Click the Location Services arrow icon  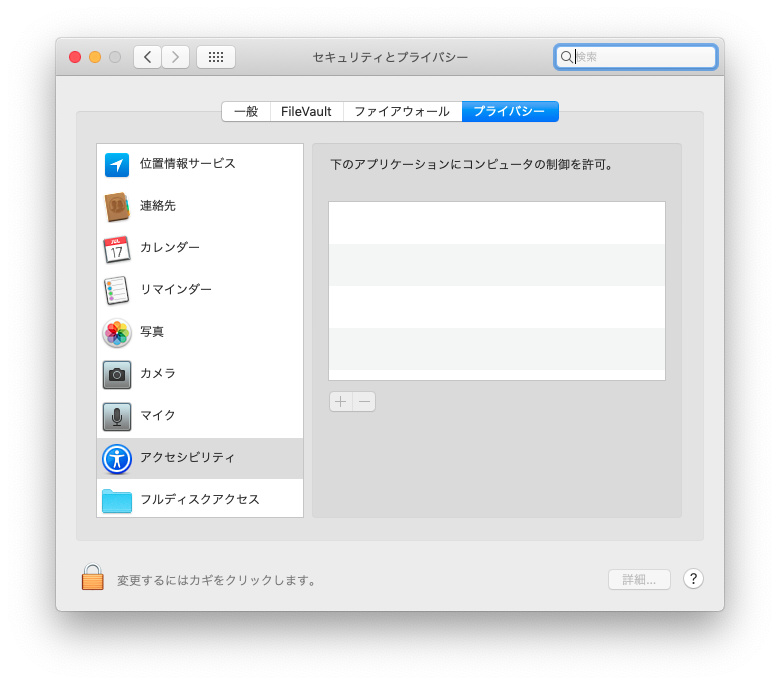117,165
